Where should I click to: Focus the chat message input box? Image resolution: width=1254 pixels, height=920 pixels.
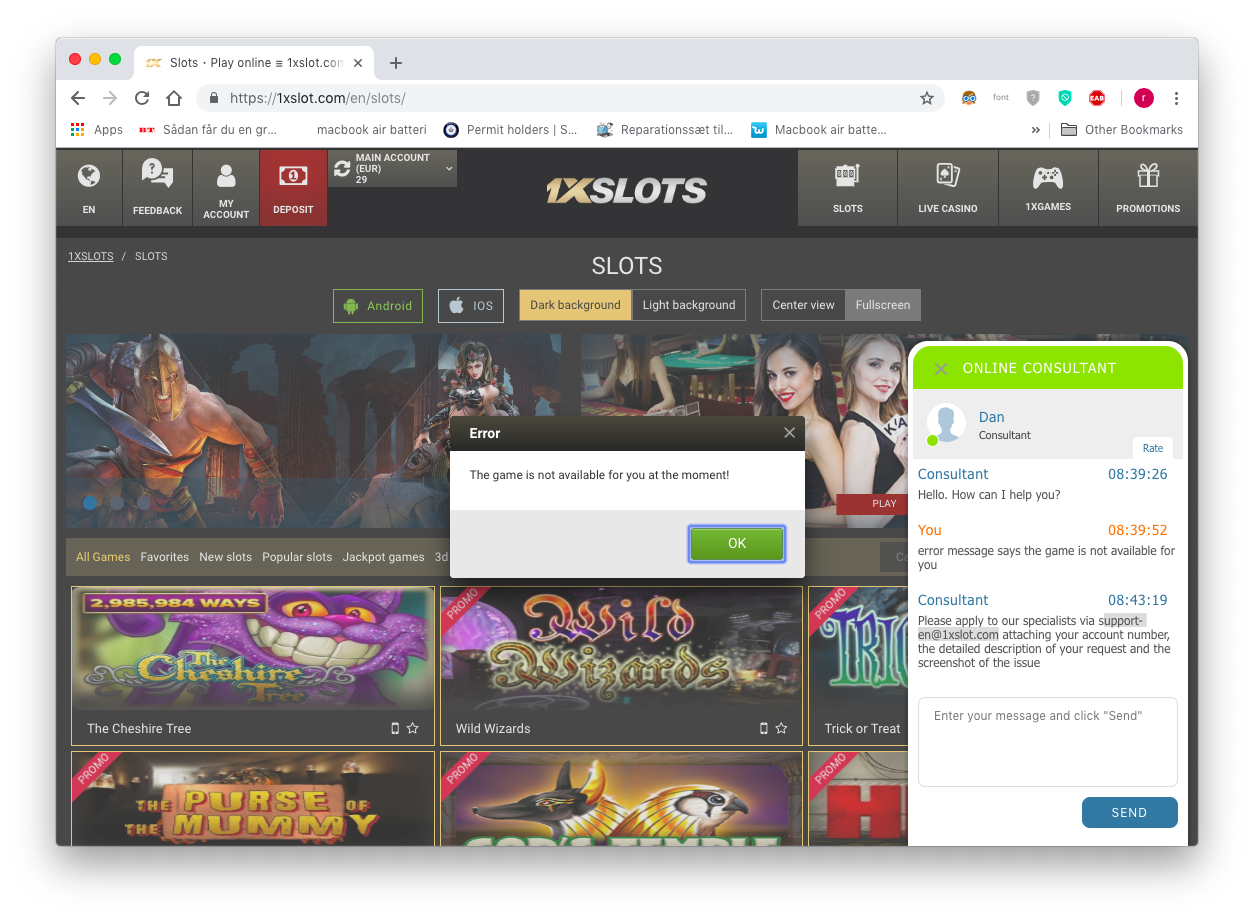(x=1048, y=741)
